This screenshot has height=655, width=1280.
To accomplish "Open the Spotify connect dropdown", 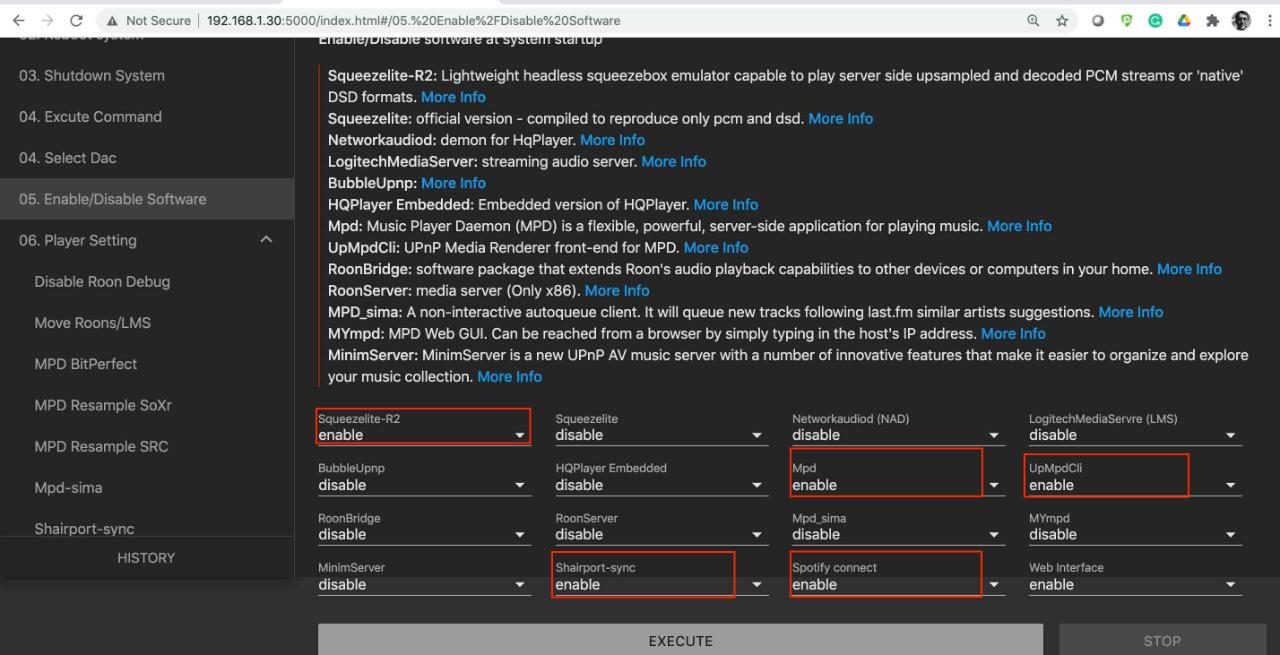I will tap(897, 584).
